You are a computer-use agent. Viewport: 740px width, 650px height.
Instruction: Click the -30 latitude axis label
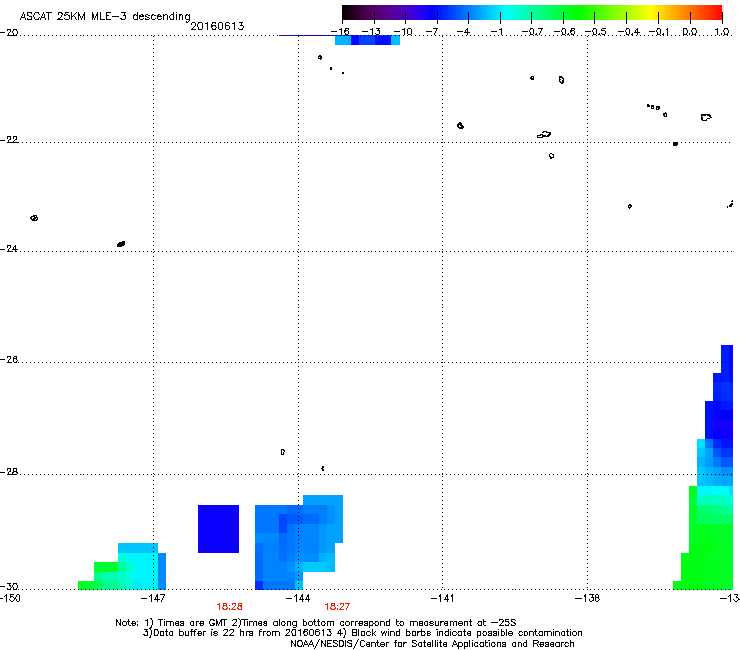(9, 586)
